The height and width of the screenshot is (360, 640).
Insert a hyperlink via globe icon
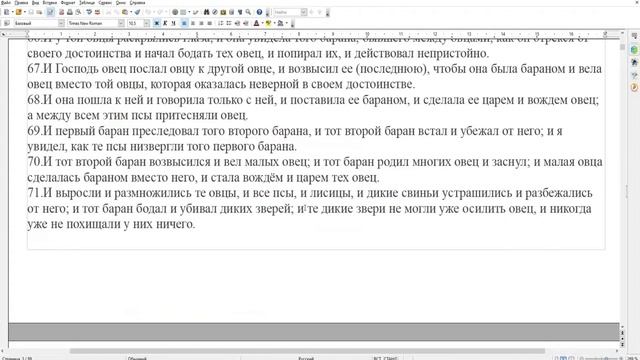click(175, 12)
